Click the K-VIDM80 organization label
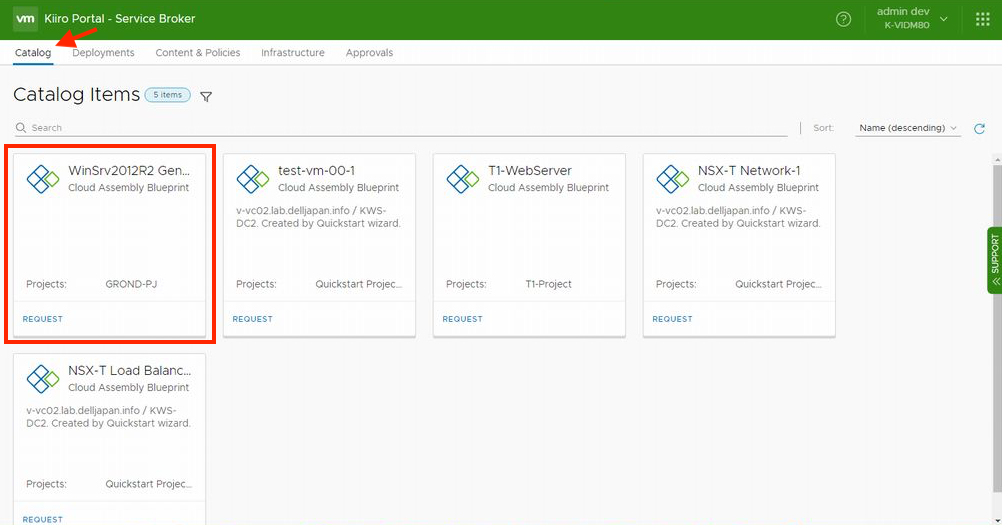 907,26
